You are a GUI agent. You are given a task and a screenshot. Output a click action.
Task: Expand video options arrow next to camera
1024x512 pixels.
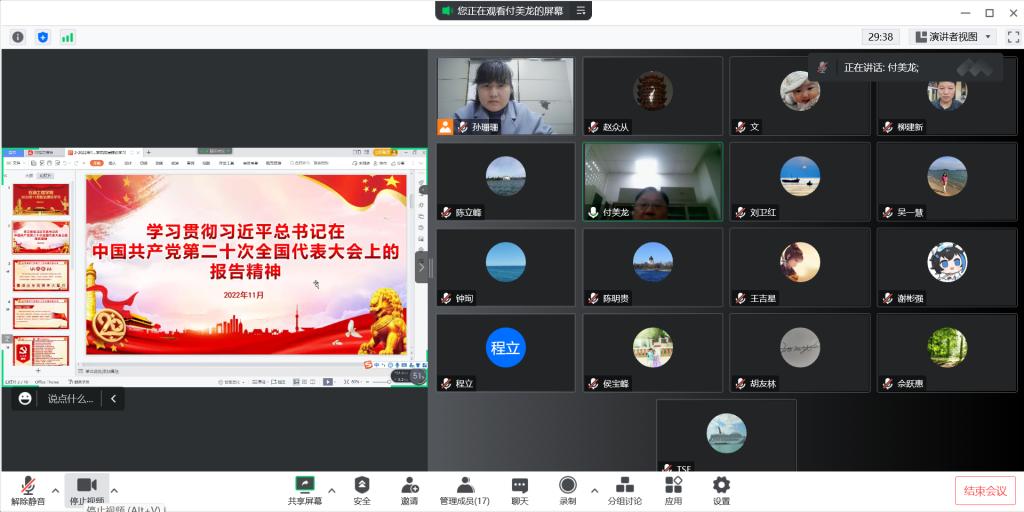click(114, 490)
